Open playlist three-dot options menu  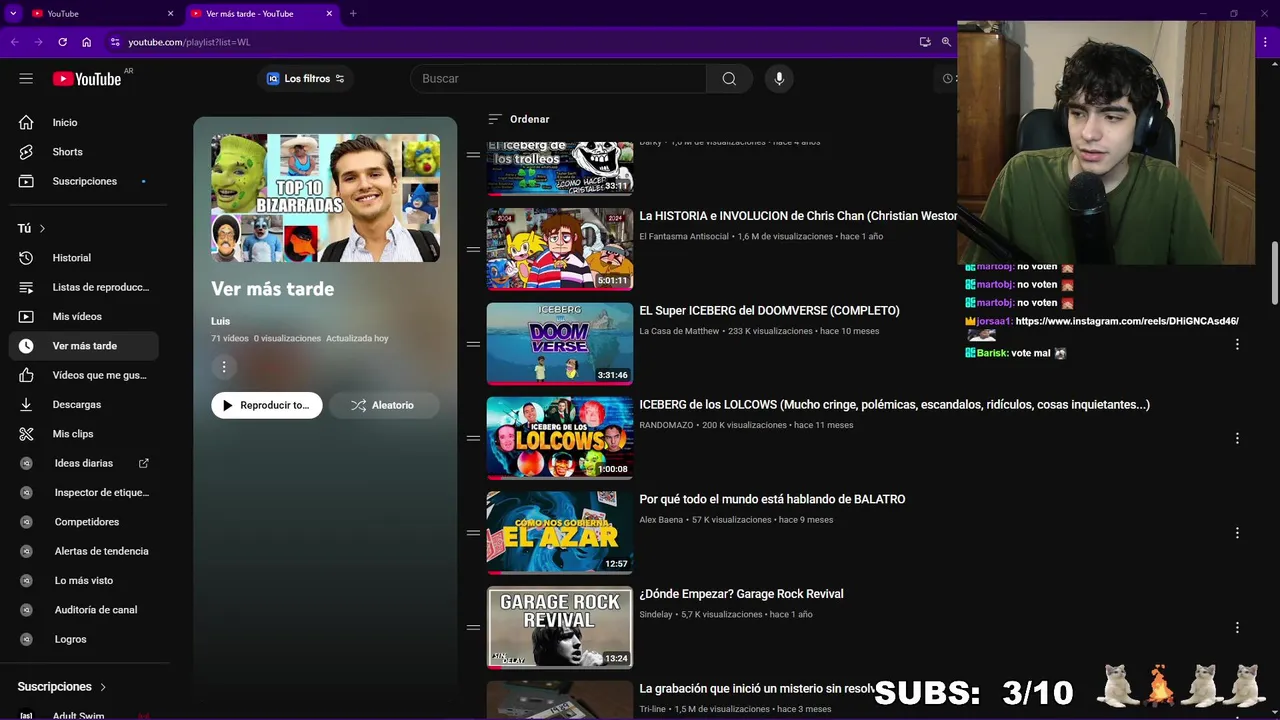pos(224,367)
